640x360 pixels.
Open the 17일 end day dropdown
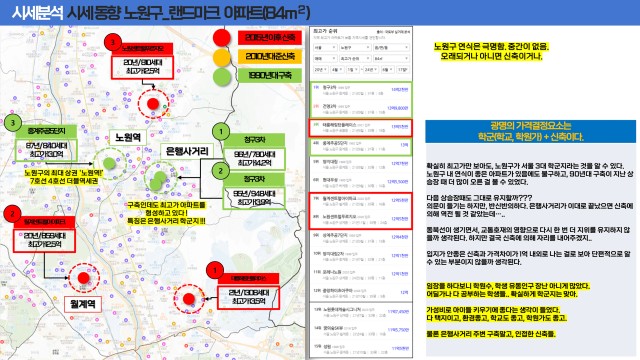402,70
